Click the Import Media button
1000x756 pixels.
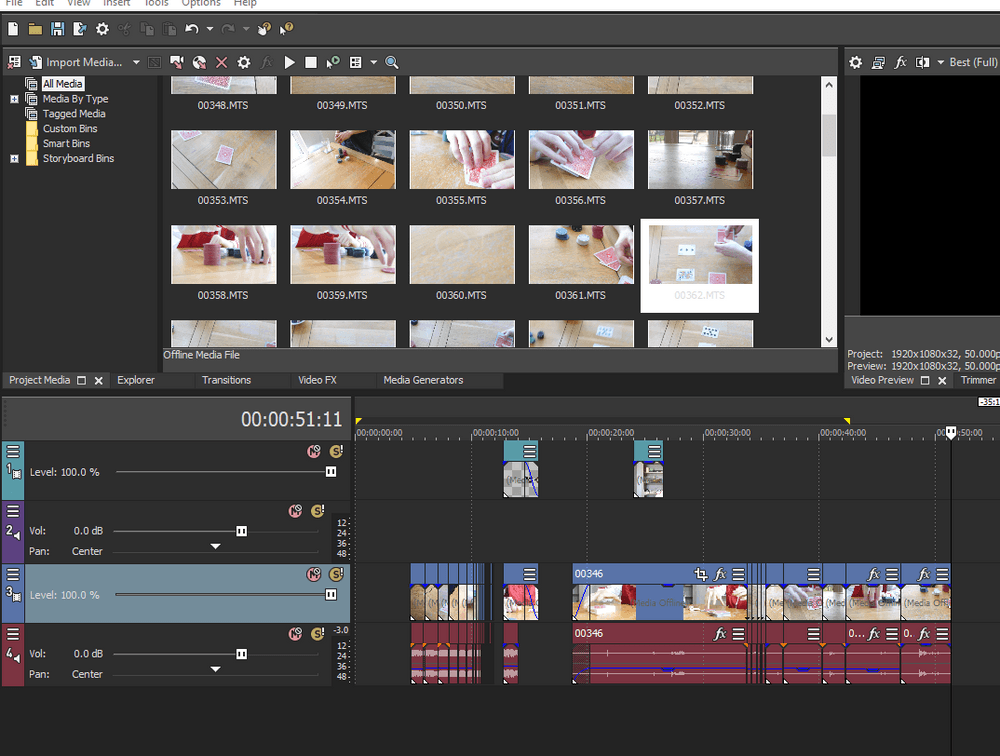coord(80,62)
